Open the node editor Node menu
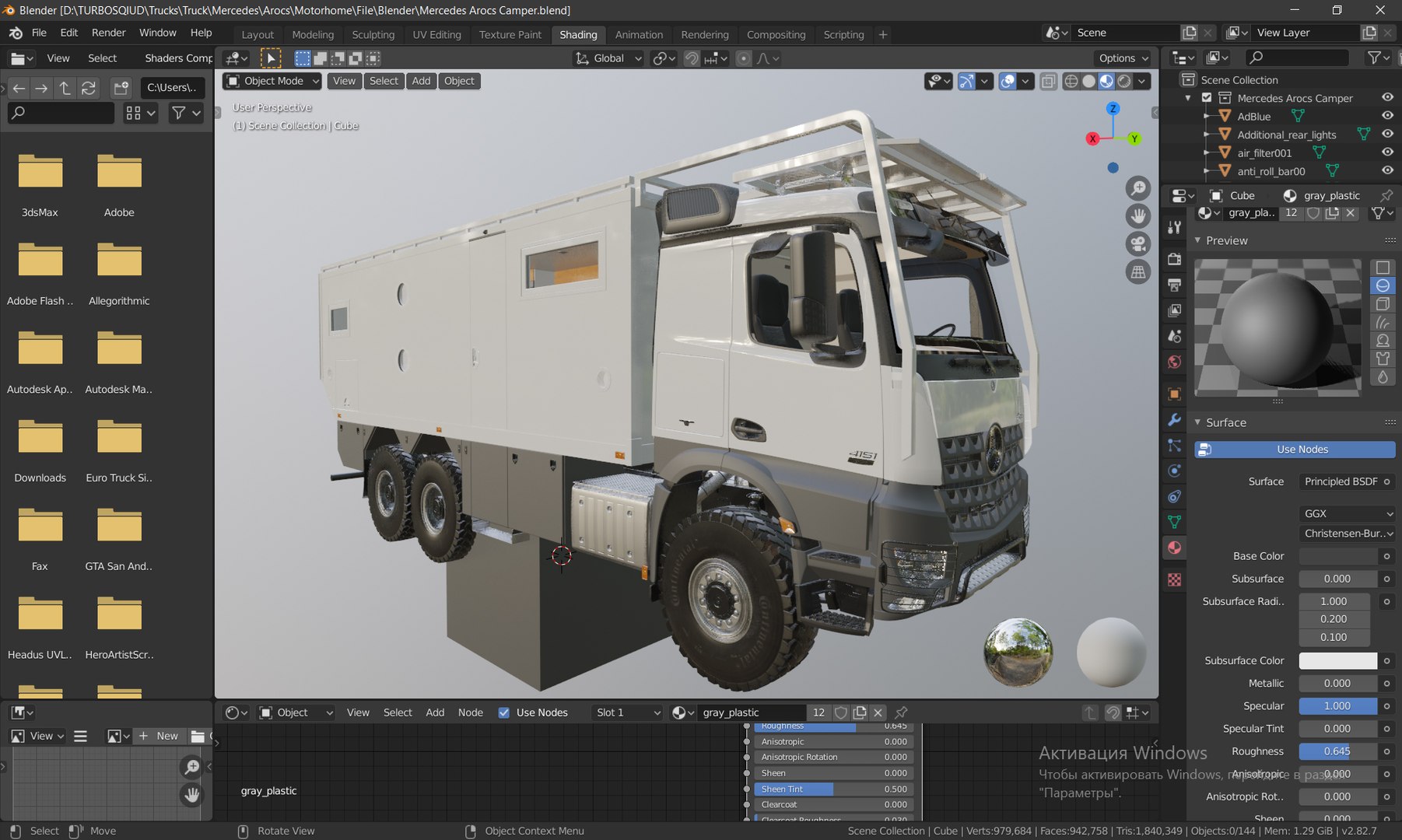This screenshot has width=1402, height=840. [x=470, y=712]
